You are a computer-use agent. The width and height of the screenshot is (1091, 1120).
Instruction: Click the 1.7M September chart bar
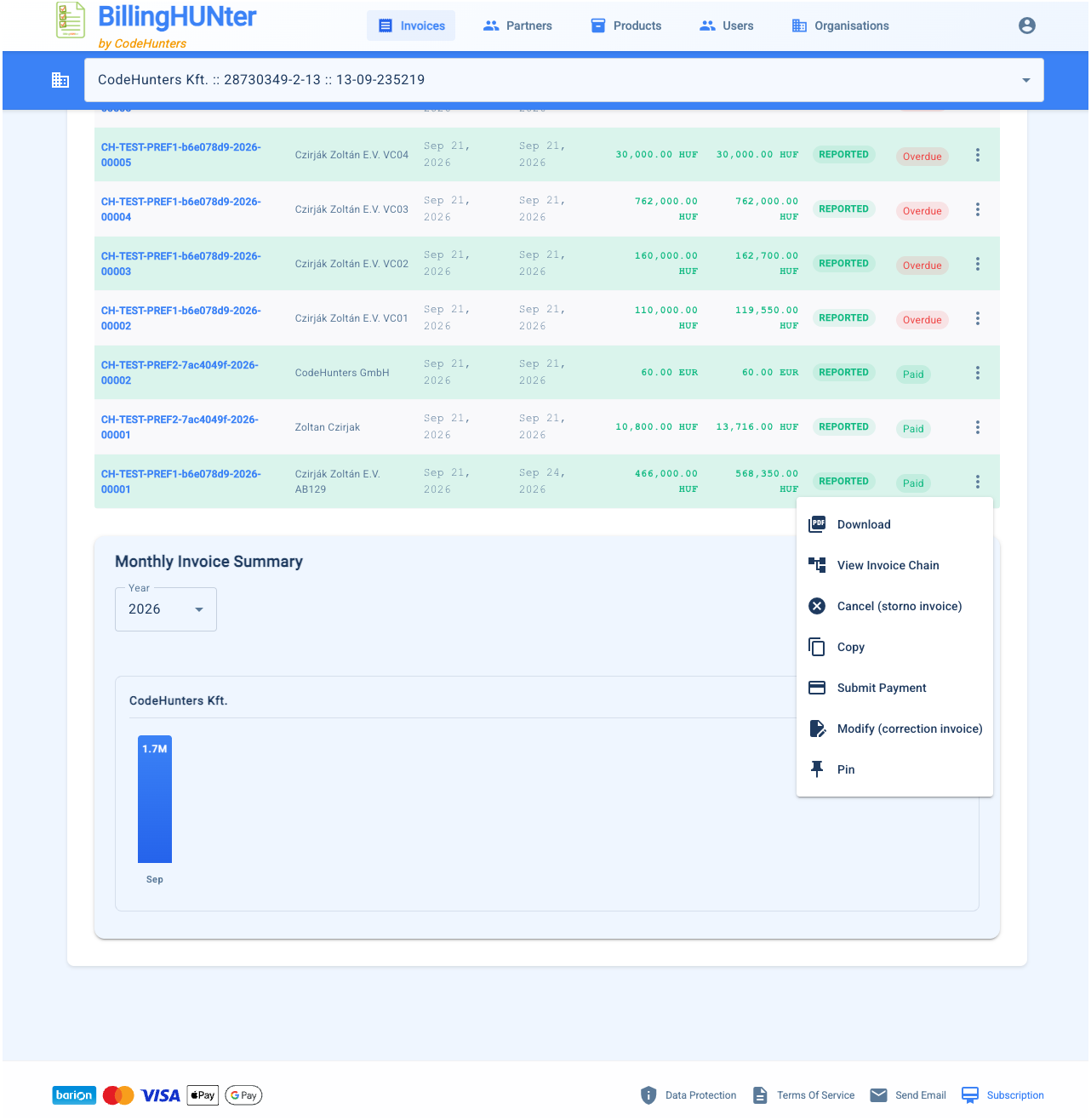pyautogui.click(x=155, y=799)
